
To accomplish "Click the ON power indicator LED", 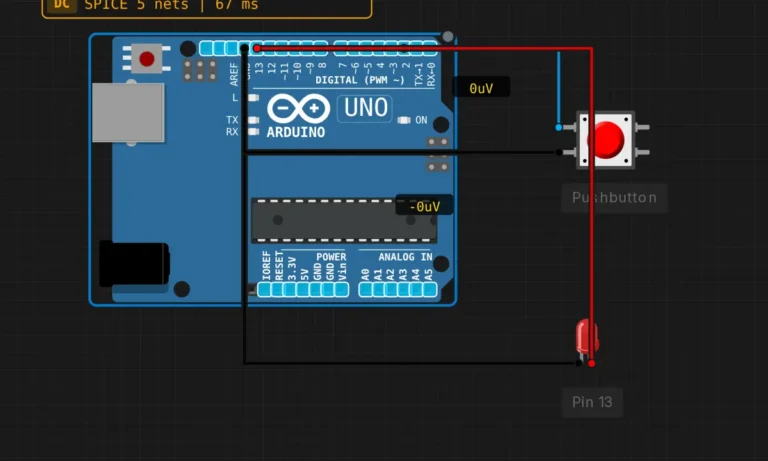I will click(x=404, y=120).
